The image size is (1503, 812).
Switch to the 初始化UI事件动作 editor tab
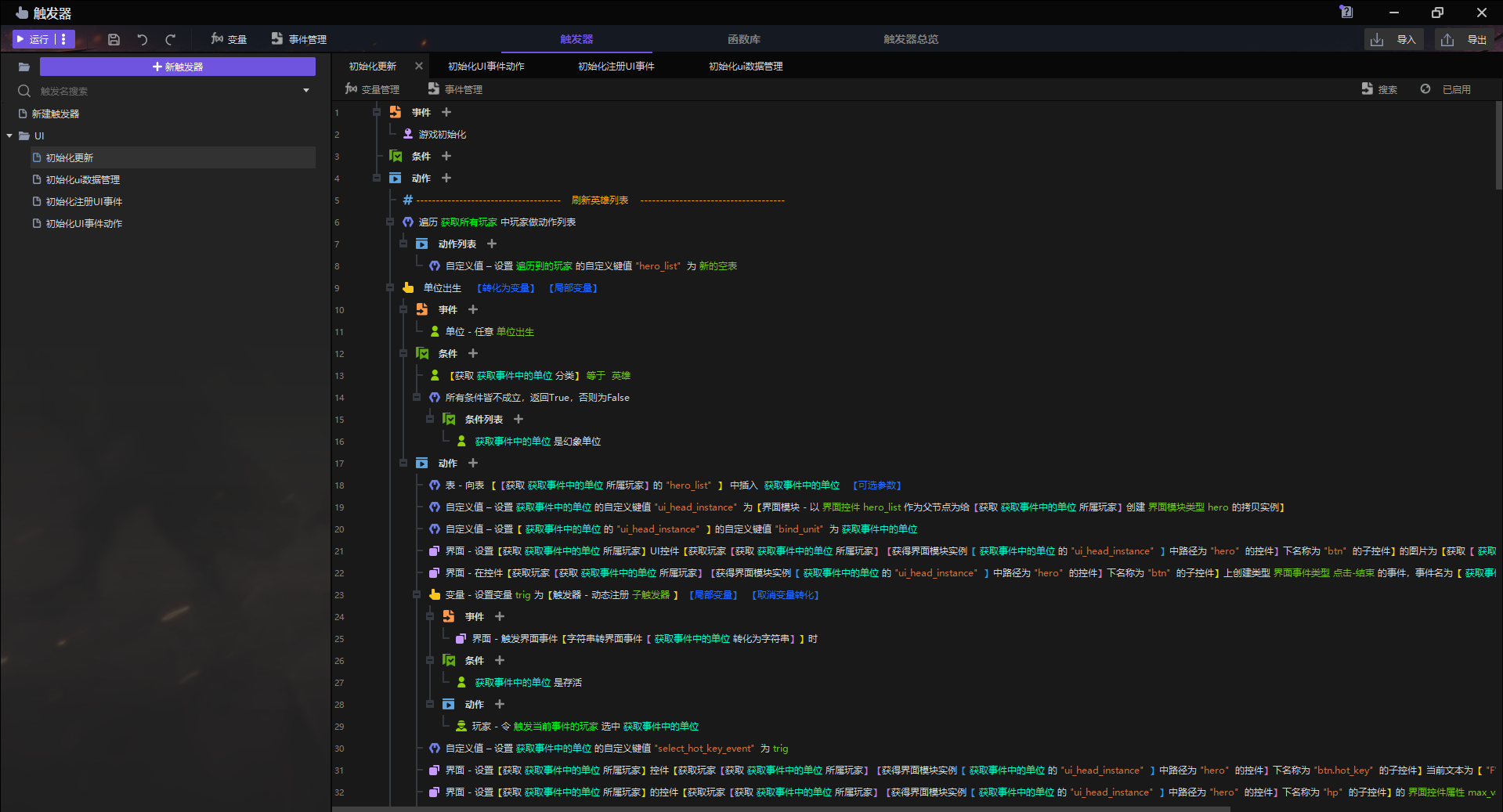tap(486, 67)
